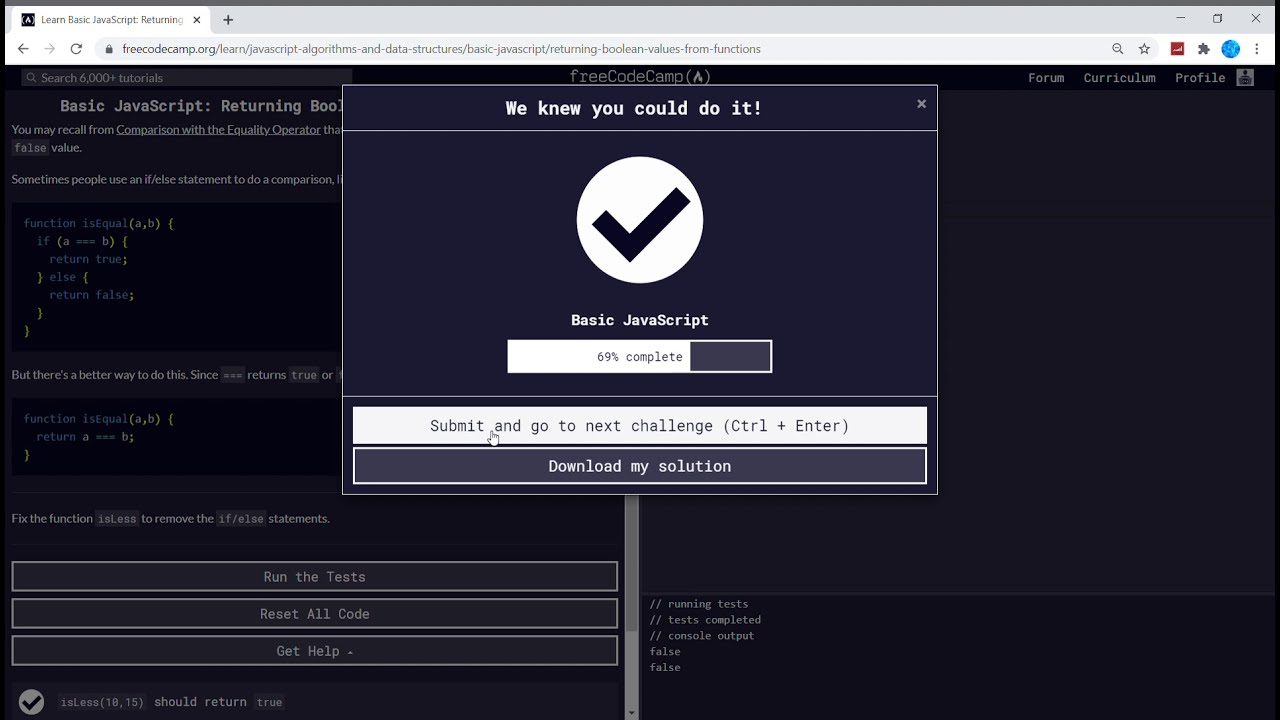Click the profile avatar image in header
The width and height of the screenshot is (1280, 720).
[1245, 77]
